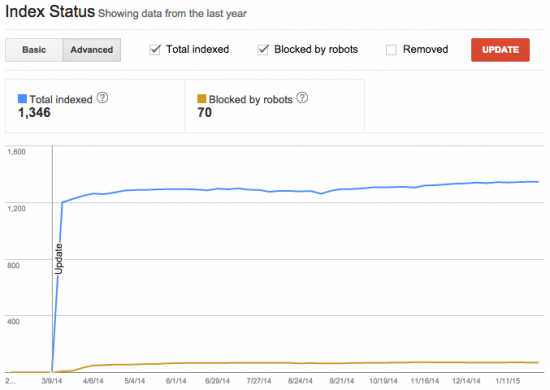Enable the Removed checkbox
Image resolution: width=550 pixels, height=390 pixels.
point(391,50)
